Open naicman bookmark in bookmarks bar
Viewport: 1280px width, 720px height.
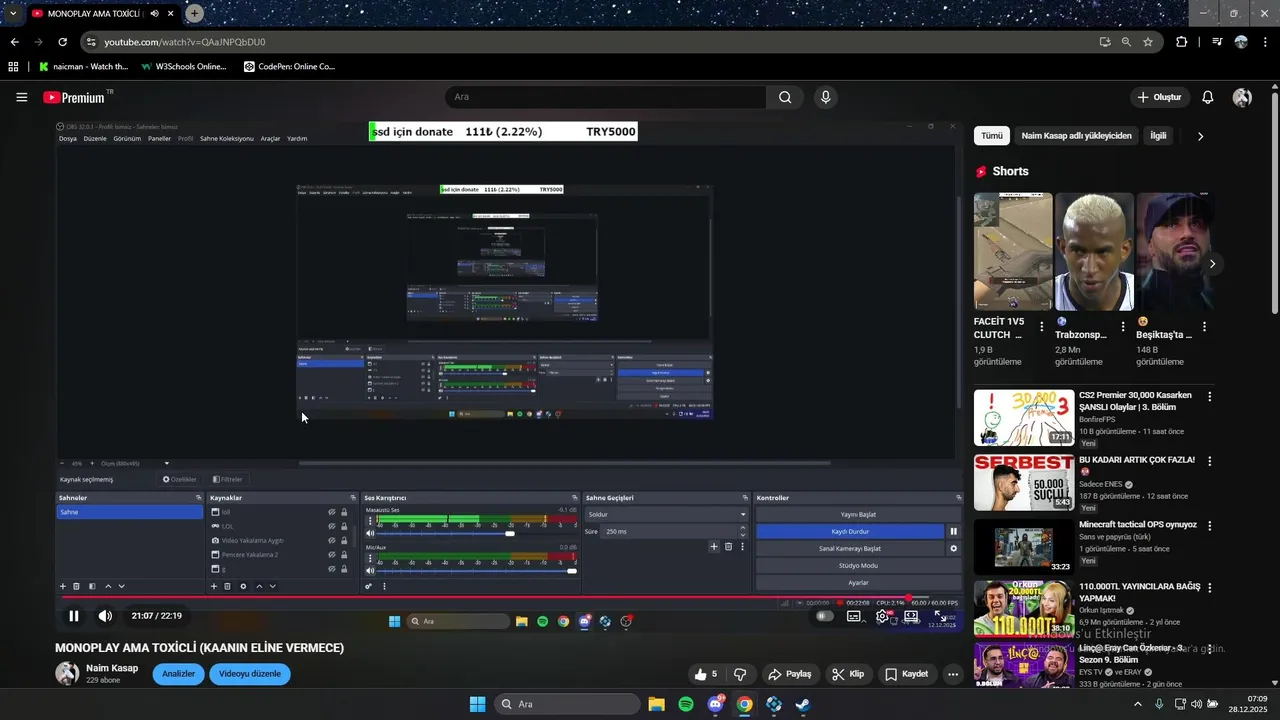click(84, 67)
